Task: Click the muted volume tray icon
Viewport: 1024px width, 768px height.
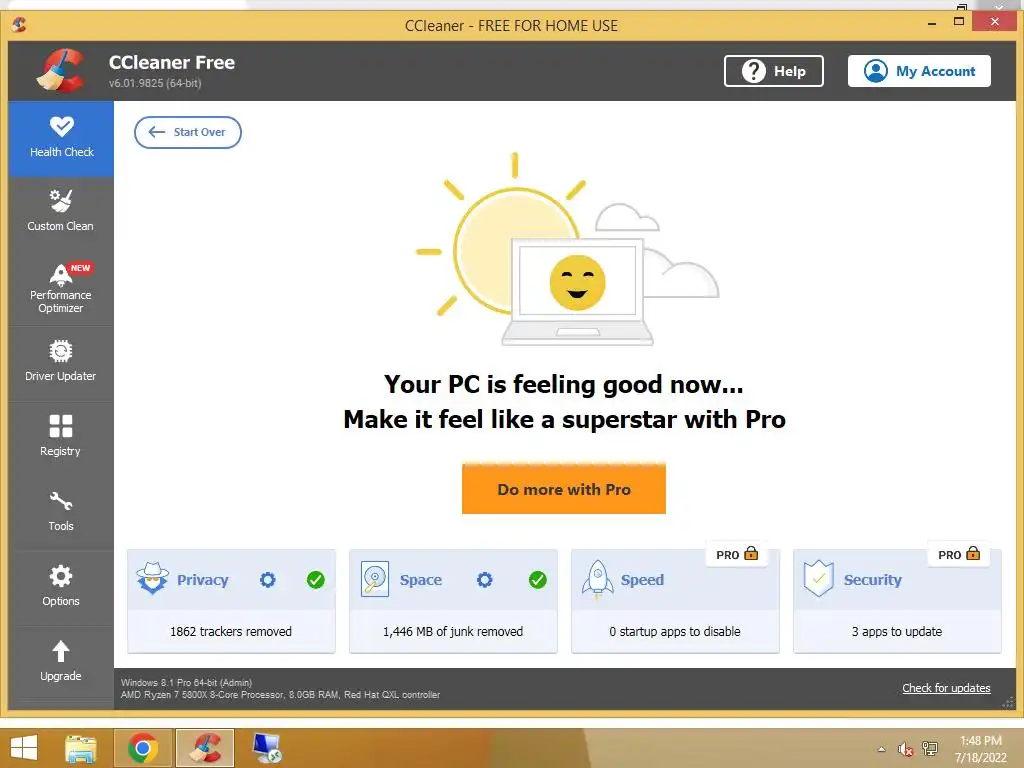Action: pos(905,749)
